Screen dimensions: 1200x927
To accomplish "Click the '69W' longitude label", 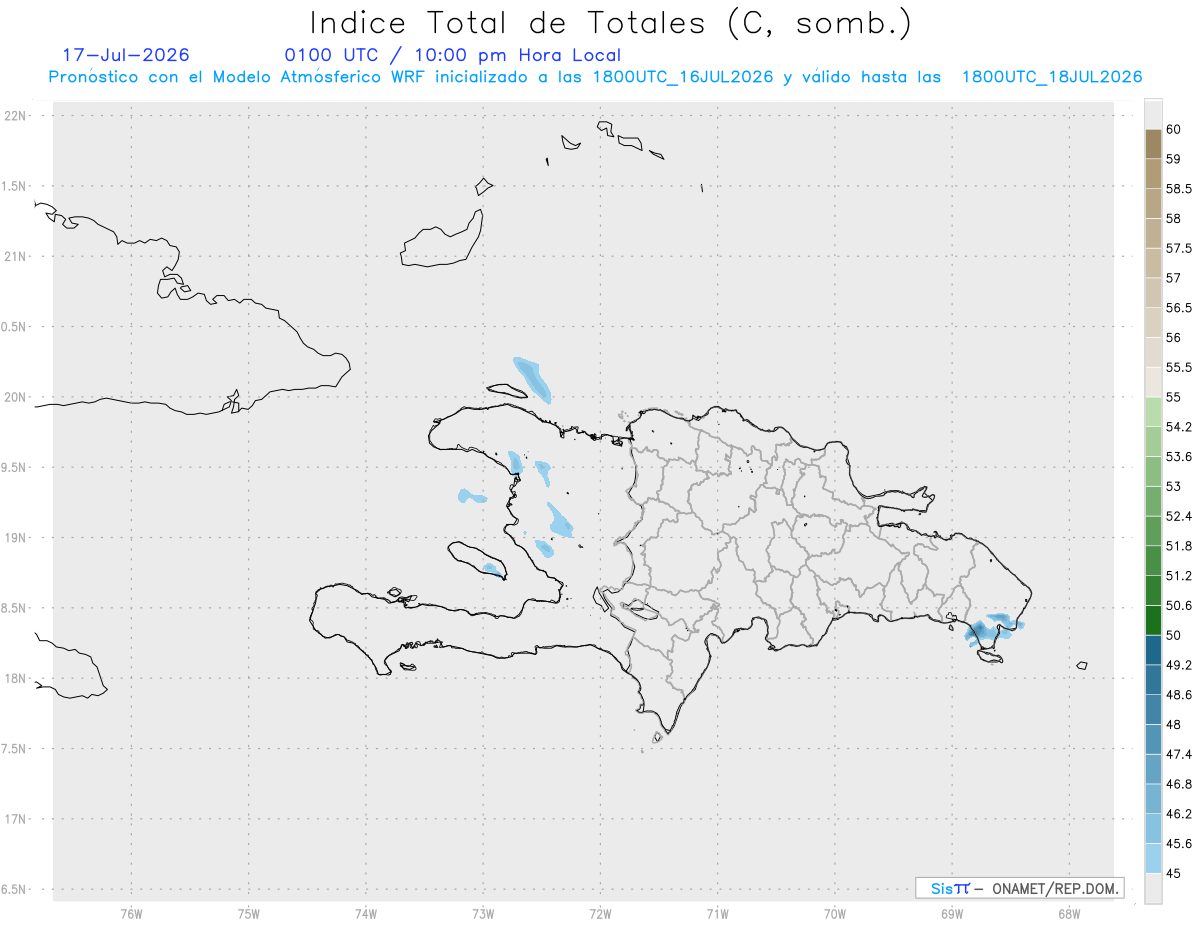I will coord(952,914).
